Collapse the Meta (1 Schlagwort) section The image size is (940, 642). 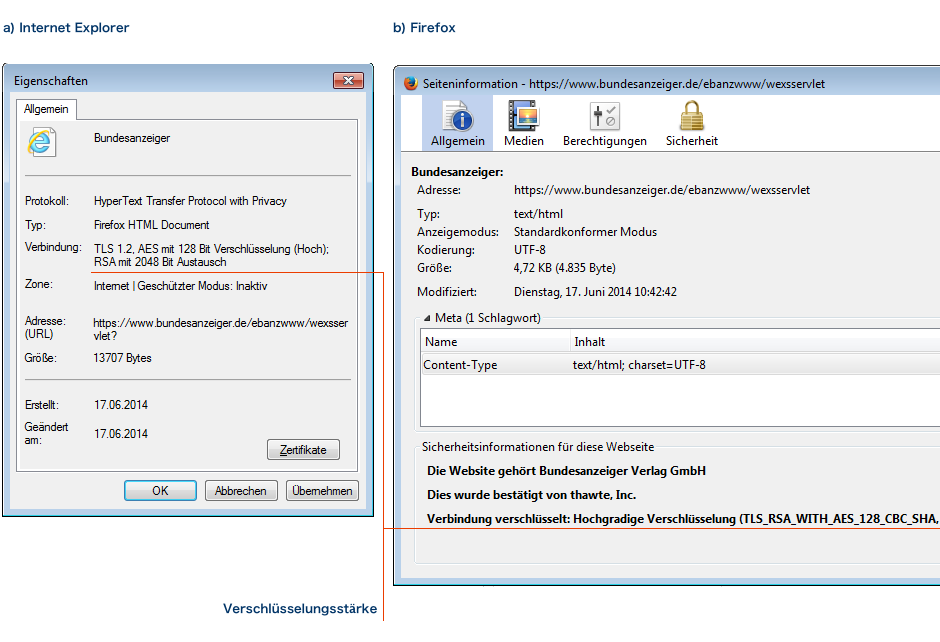[x=427, y=318]
